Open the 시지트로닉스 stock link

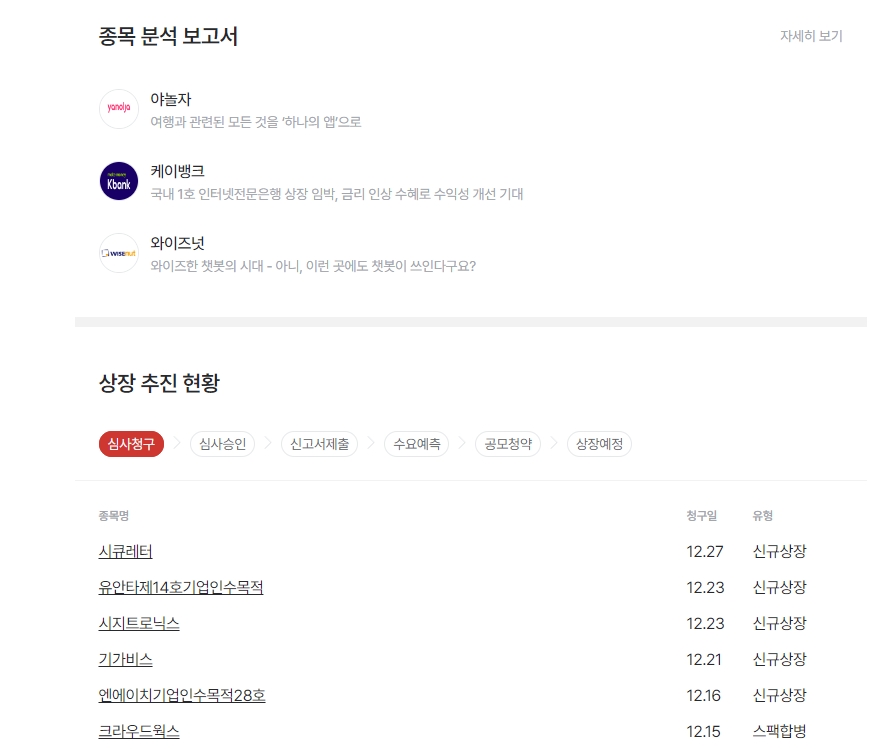pos(139,624)
